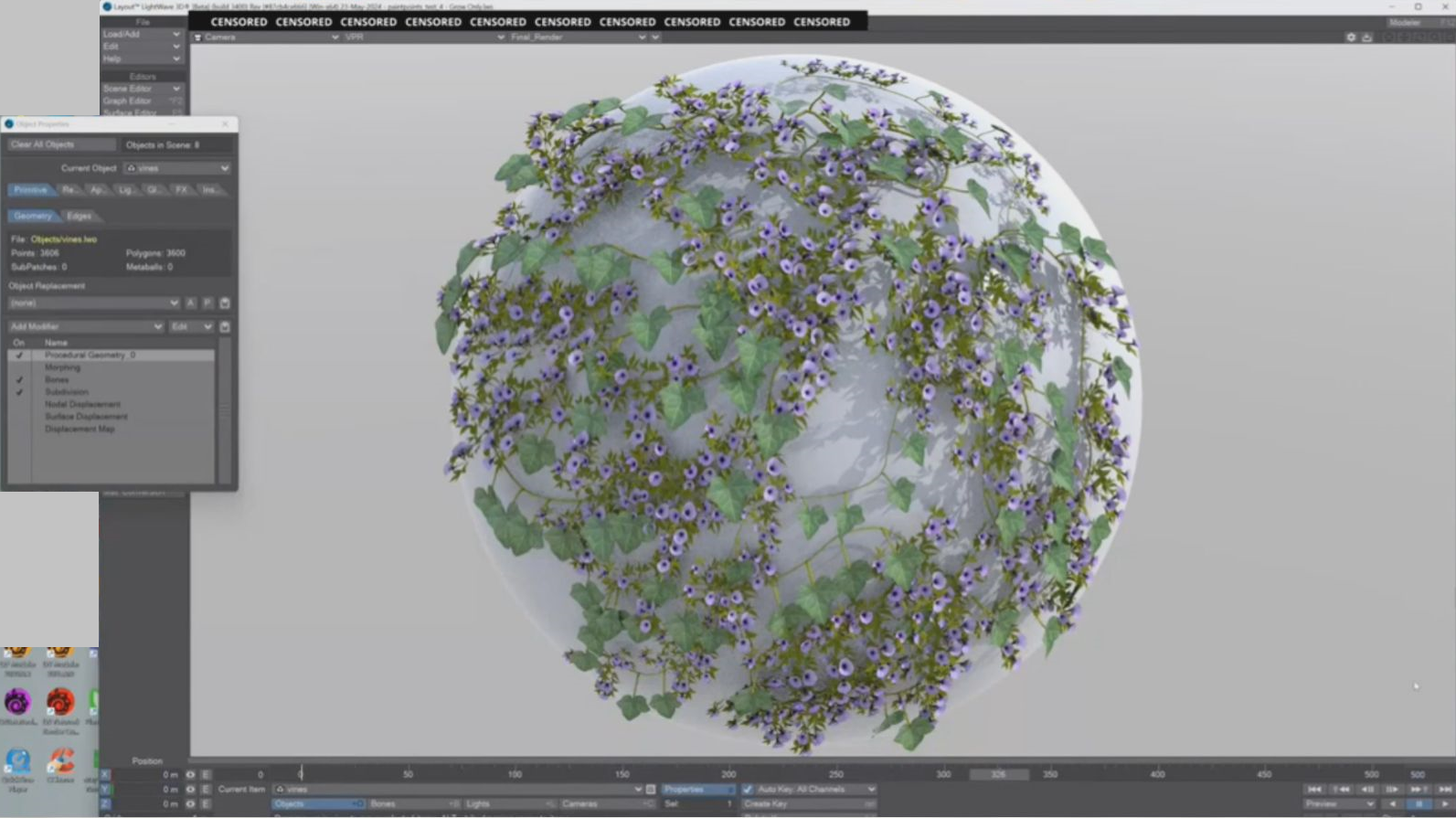The width and height of the screenshot is (1456, 818).
Task: Toggle the Auto Key checkbox
Action: 748,790
